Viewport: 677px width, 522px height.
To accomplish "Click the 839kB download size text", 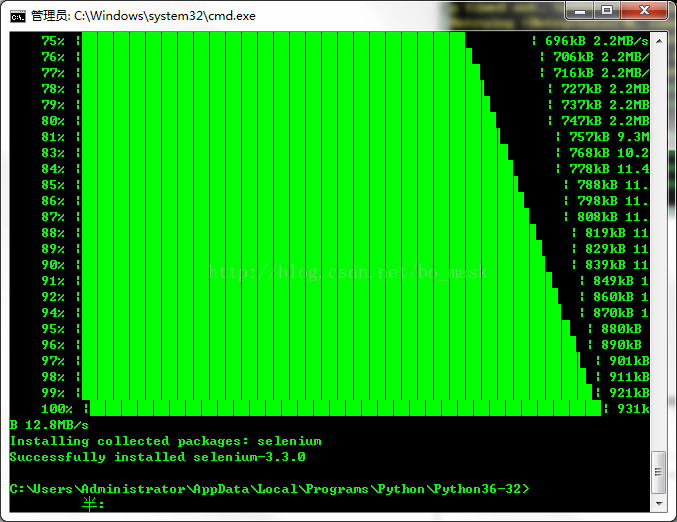I will (605, 264).
